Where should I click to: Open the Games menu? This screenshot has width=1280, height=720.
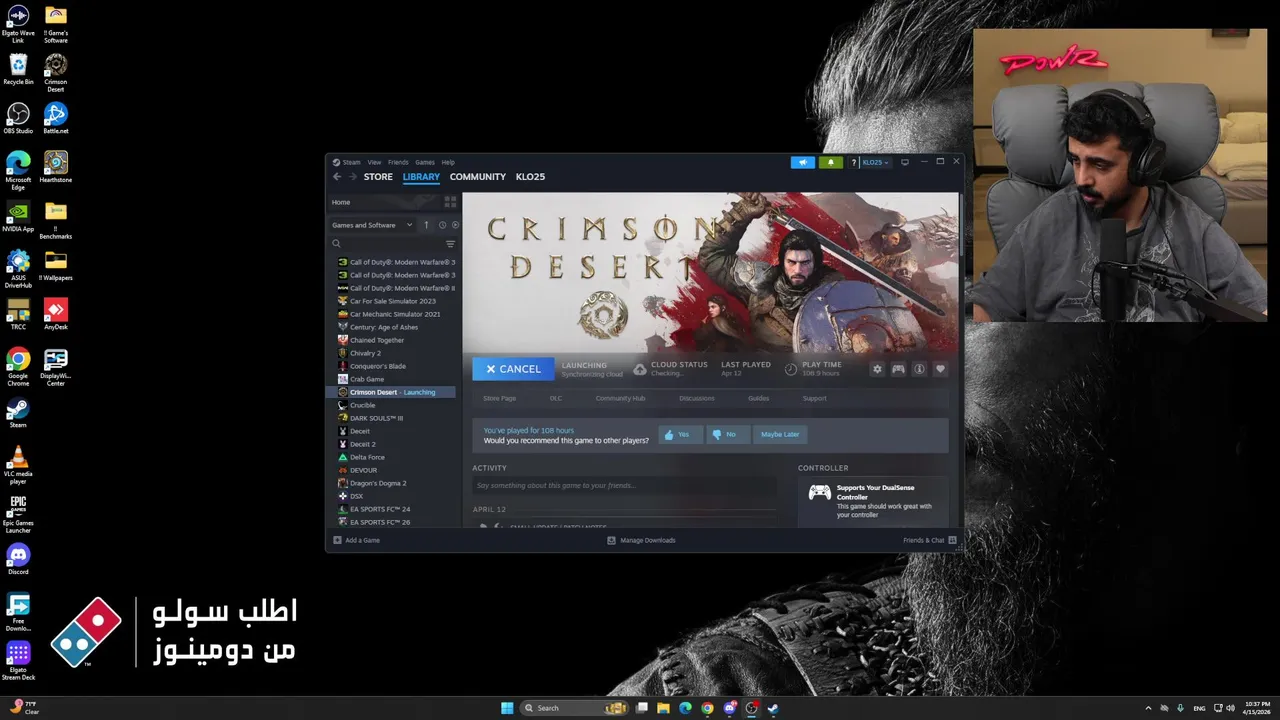(x=425, y=162)
